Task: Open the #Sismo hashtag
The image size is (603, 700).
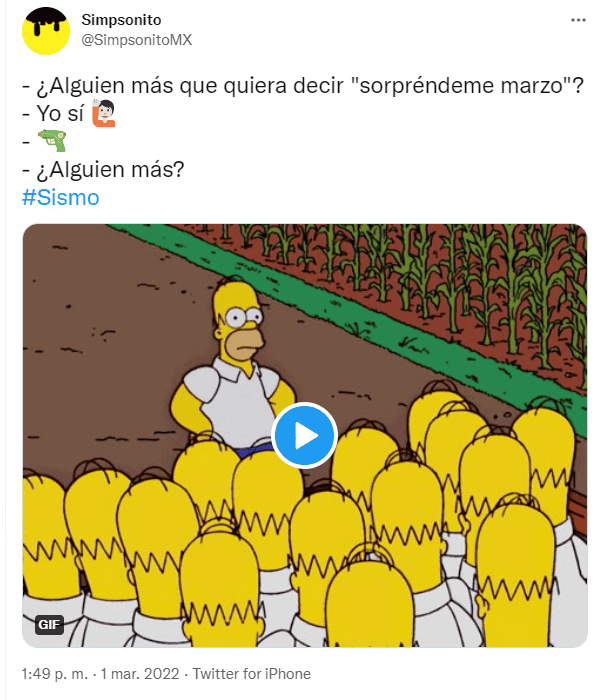Action: 61,197
